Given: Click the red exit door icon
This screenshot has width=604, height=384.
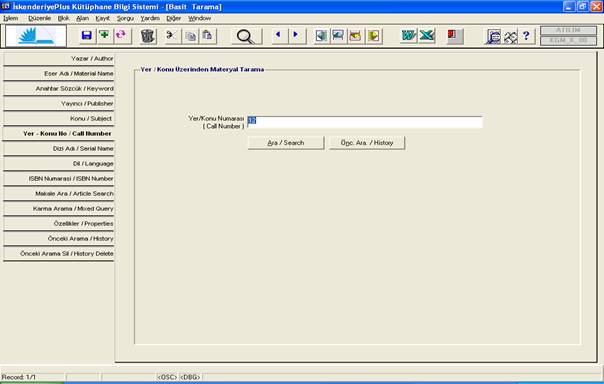Looking at the screenshot, I should click(x=454, y=36).
